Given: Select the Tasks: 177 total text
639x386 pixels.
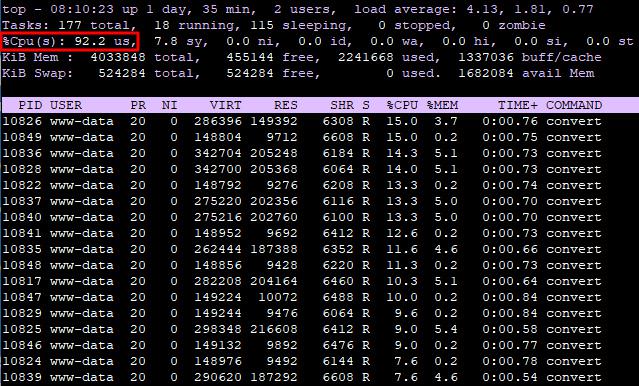Looking at the screenshot, I should 58,25.
